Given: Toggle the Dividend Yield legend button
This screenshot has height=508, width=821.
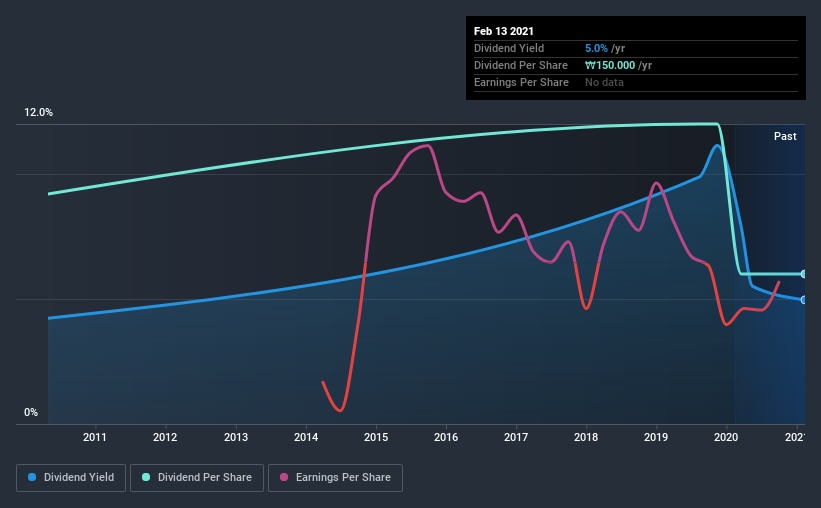Looking at the screenshot, I should 71,478.
